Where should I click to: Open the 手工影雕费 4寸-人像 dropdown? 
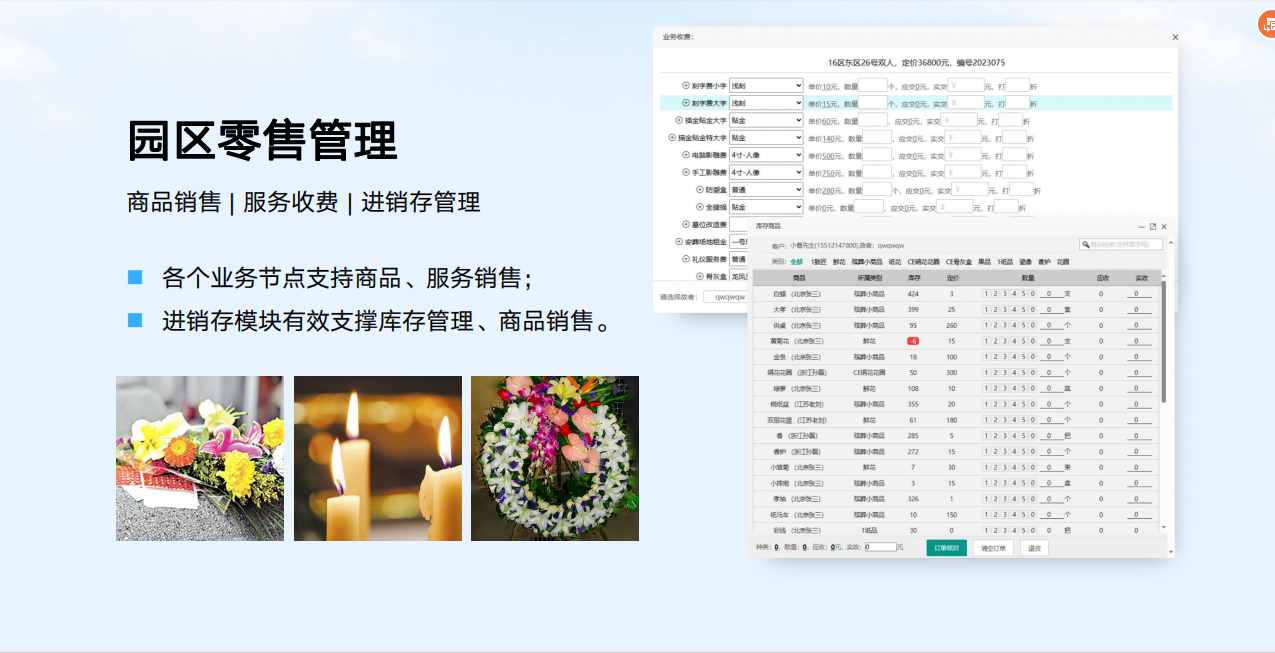pyautogui.click(x=766, y=172)
